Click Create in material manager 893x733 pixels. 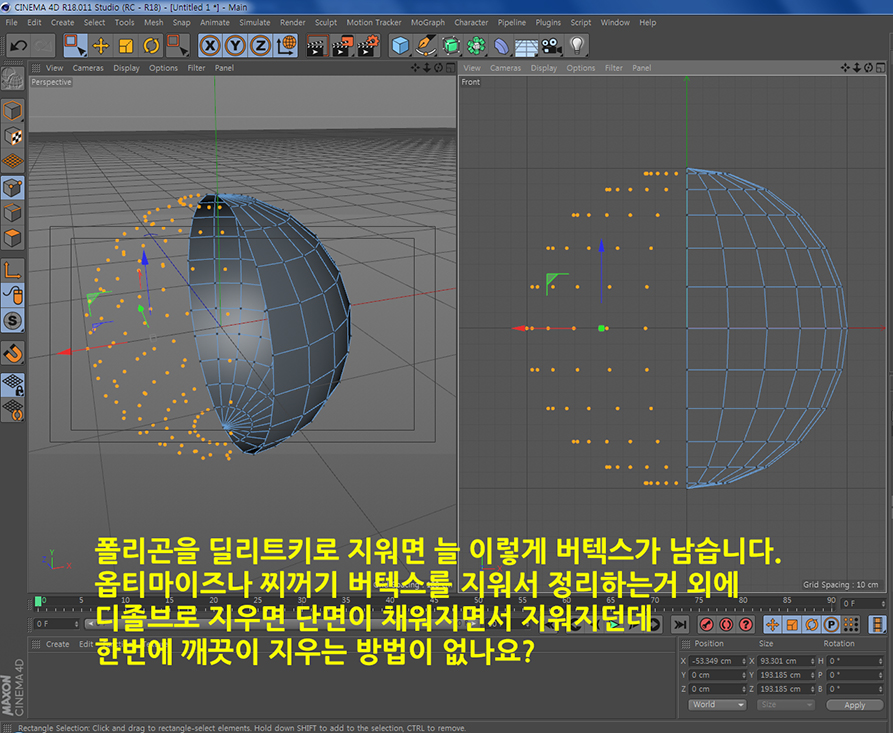(x=58, y=644)
